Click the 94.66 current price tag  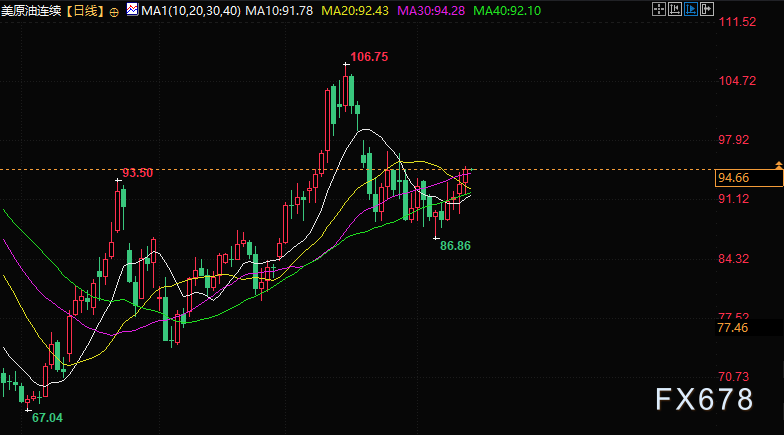[x=748, y=178]
